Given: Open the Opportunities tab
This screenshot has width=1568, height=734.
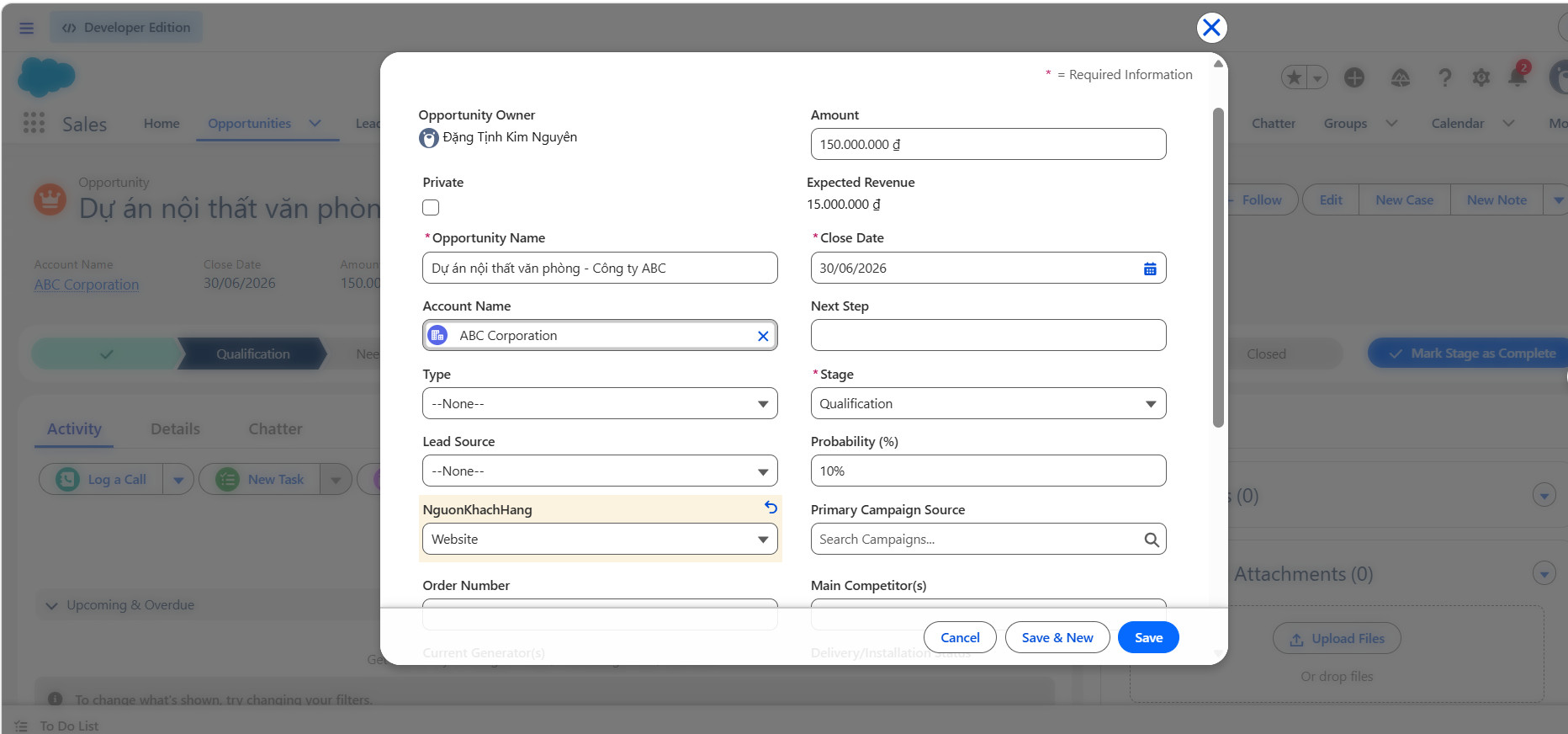Looking at the screenshot, I should 250,123.
